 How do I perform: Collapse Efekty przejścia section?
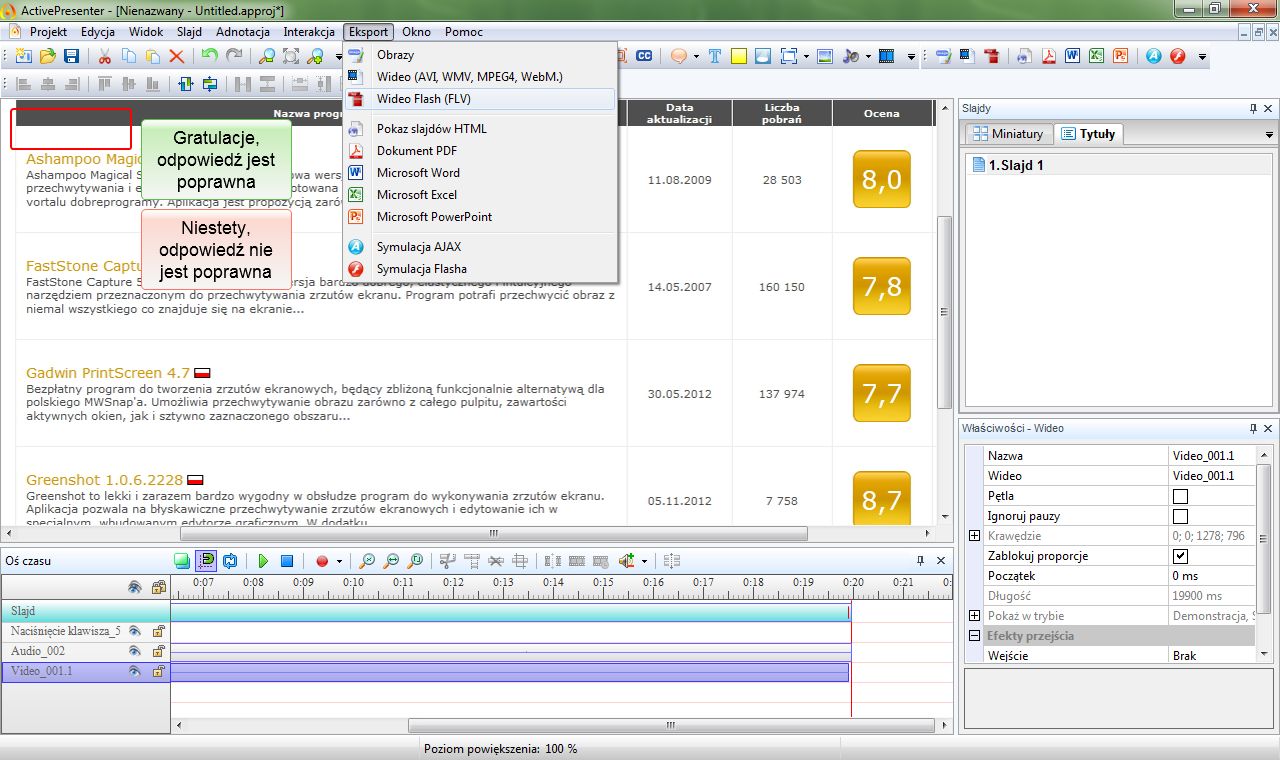click(x=975, y=636)
